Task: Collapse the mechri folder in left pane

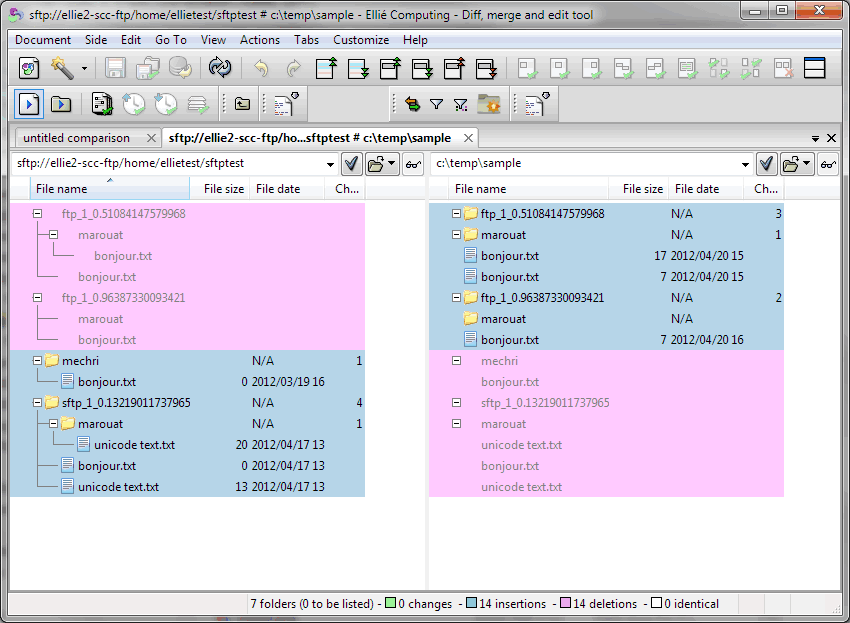Action: (37, 361)
